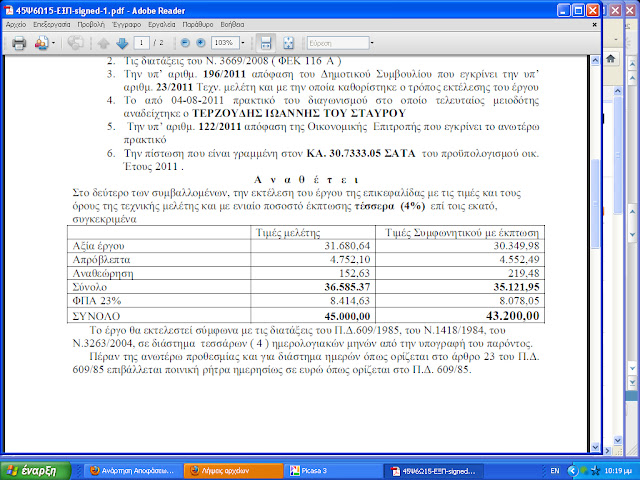This screenshot has height=480, width=640.
Task: Click the 103% zoom field
Action: (224, 42)
